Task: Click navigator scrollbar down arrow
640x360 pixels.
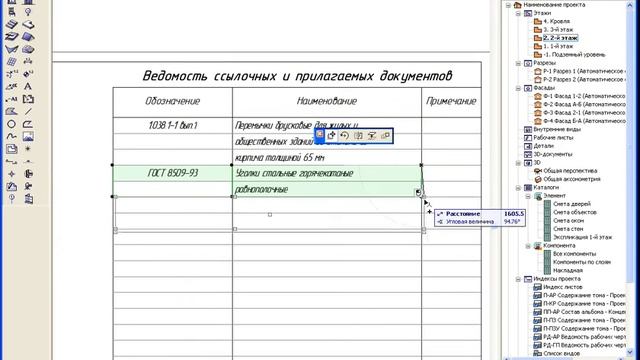Action: 631,353
